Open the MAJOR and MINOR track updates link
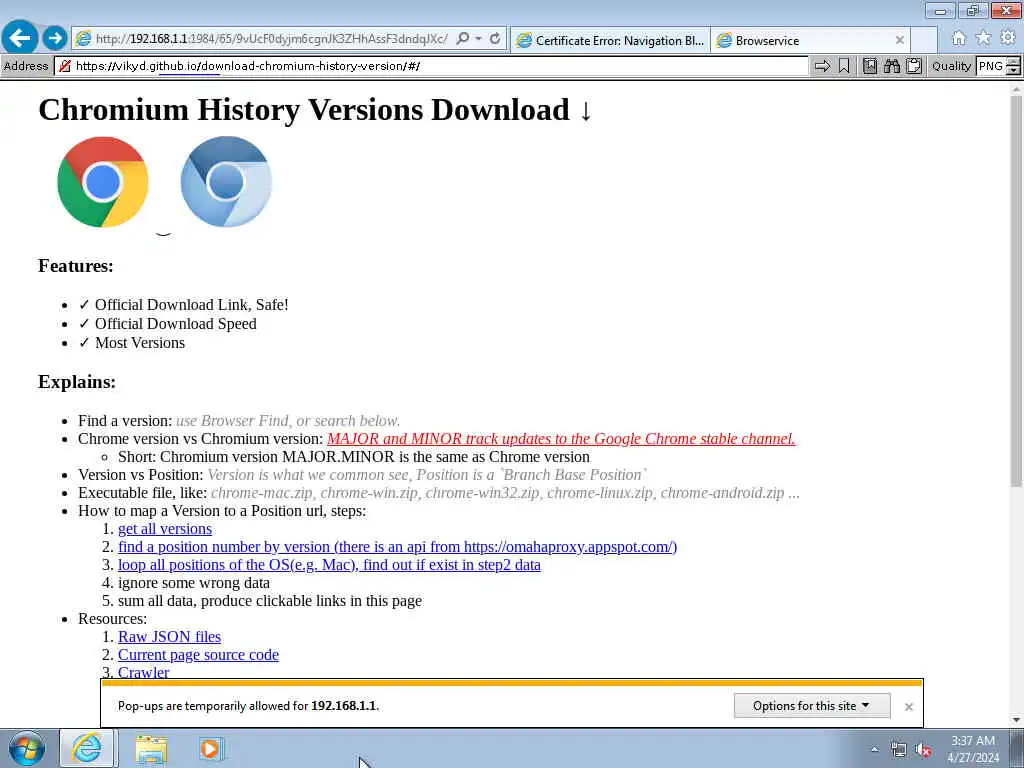 pos(561,439)
